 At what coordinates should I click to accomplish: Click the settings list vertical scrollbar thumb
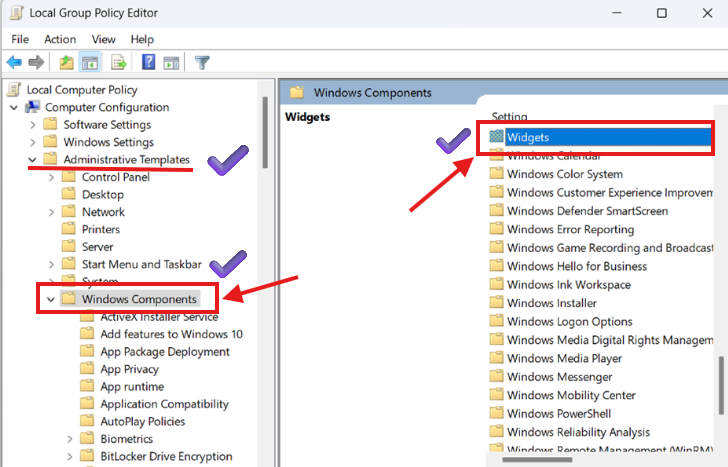721,385
